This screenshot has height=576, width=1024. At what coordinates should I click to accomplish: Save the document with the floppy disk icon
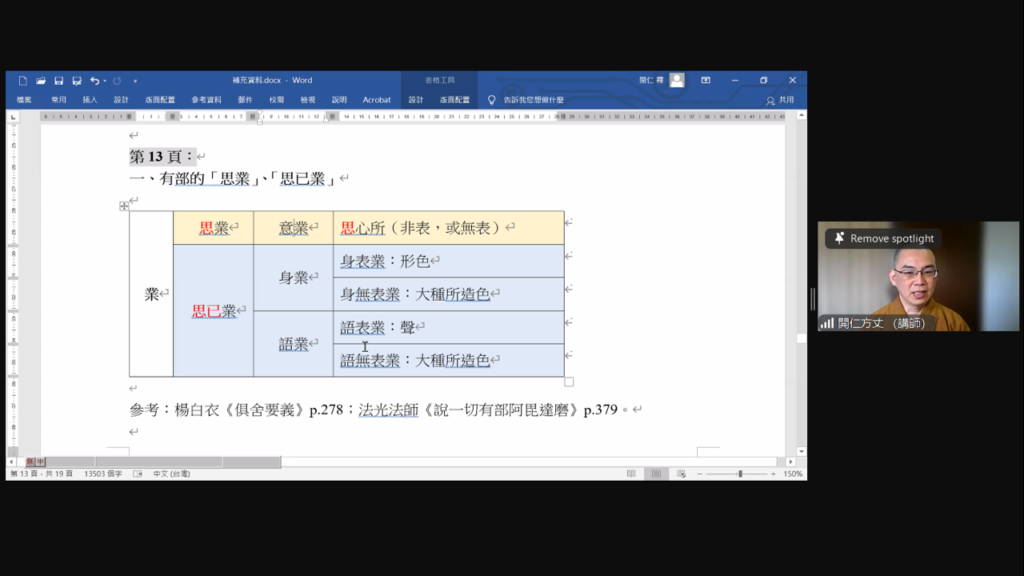pos(59,81)
